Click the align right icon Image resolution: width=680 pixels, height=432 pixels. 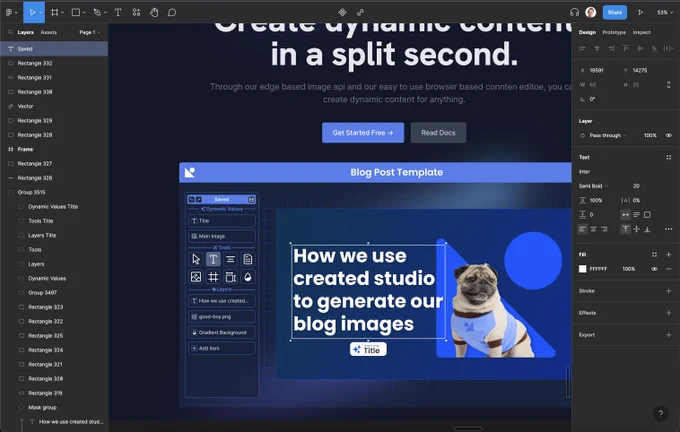click(x=611, y=49)
